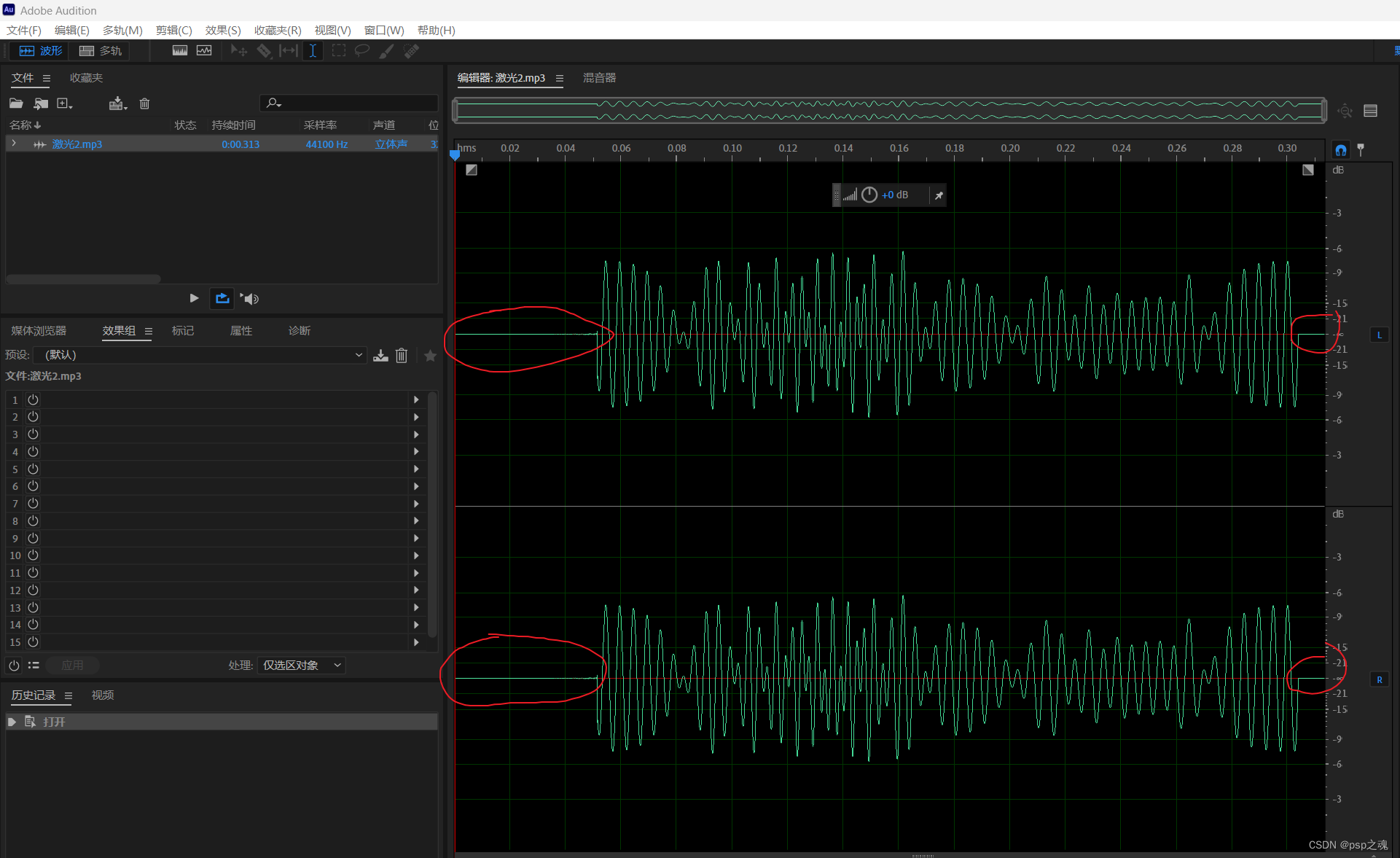This screenshot has width=1400, height=858.
Task: Switch to 多轨 multitrack view
Action: (101, 51)
